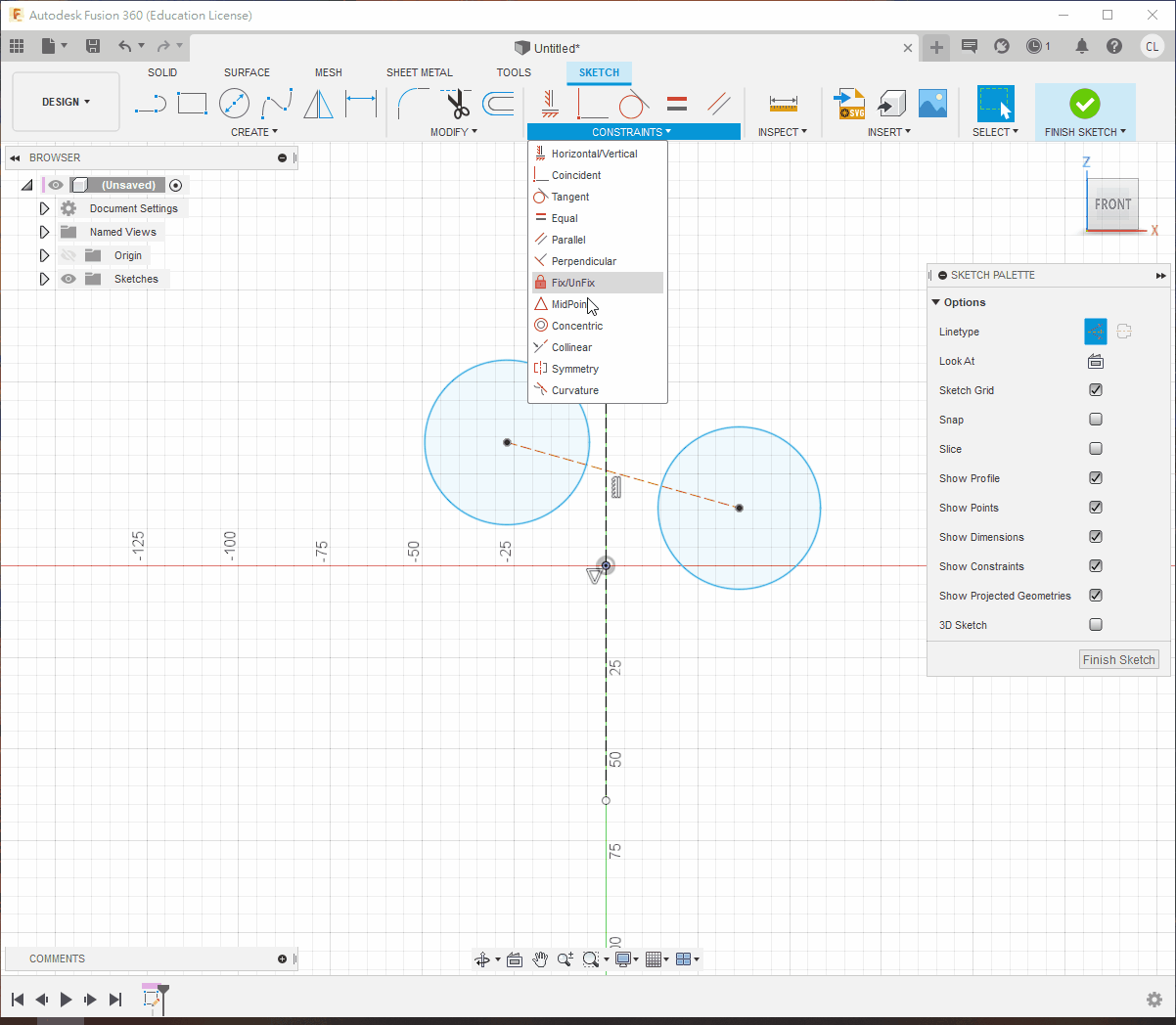Select the Line tool in Create toolbar

(150, 104)
